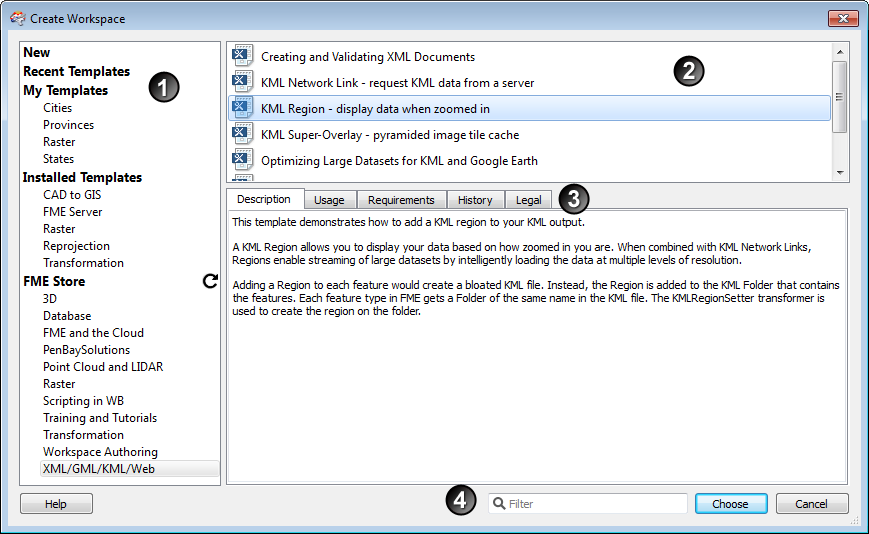
Task: Select Raster under FME Store
Action: click(x=59, y=384)
